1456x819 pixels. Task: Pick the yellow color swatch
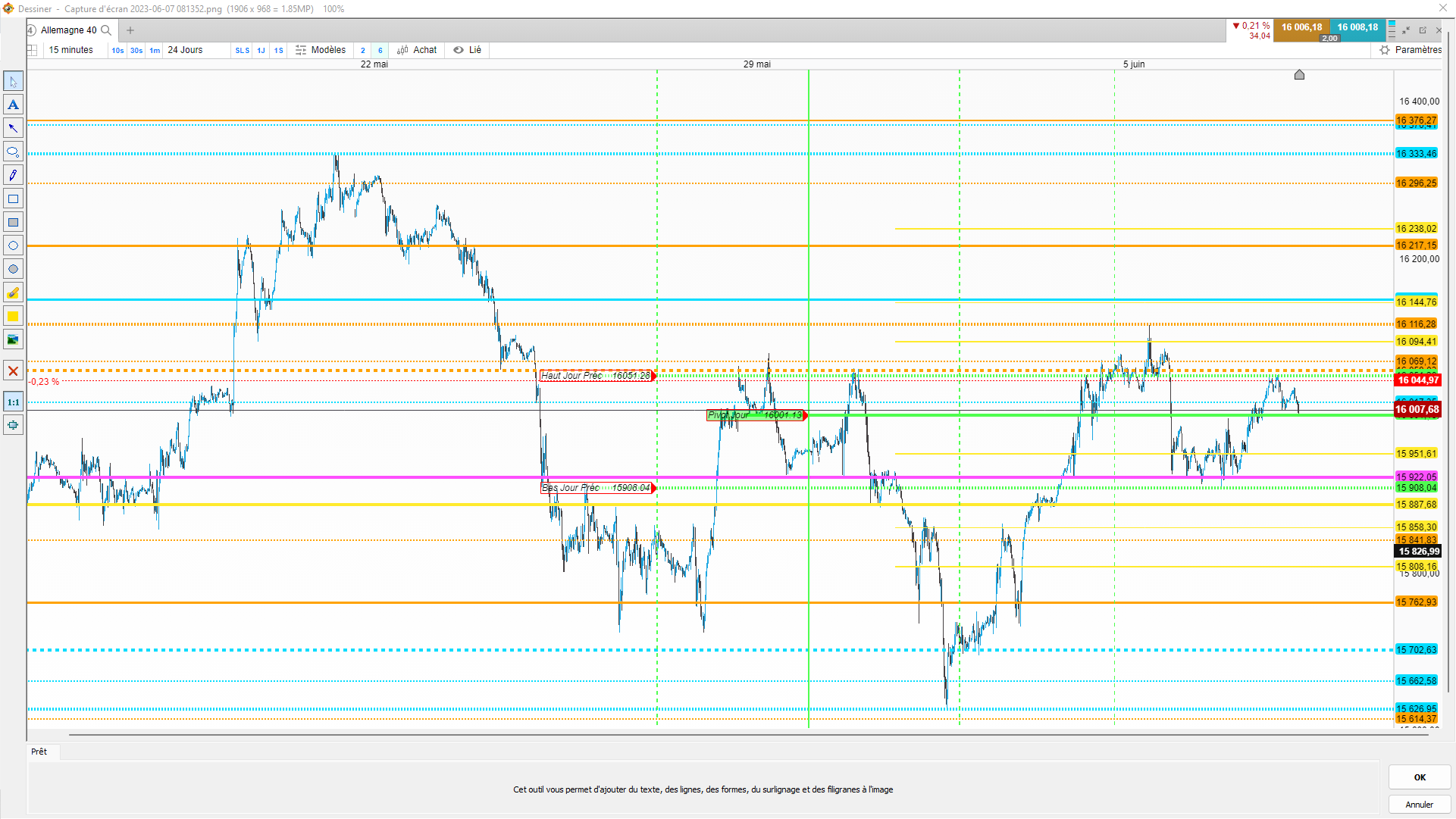13,316
